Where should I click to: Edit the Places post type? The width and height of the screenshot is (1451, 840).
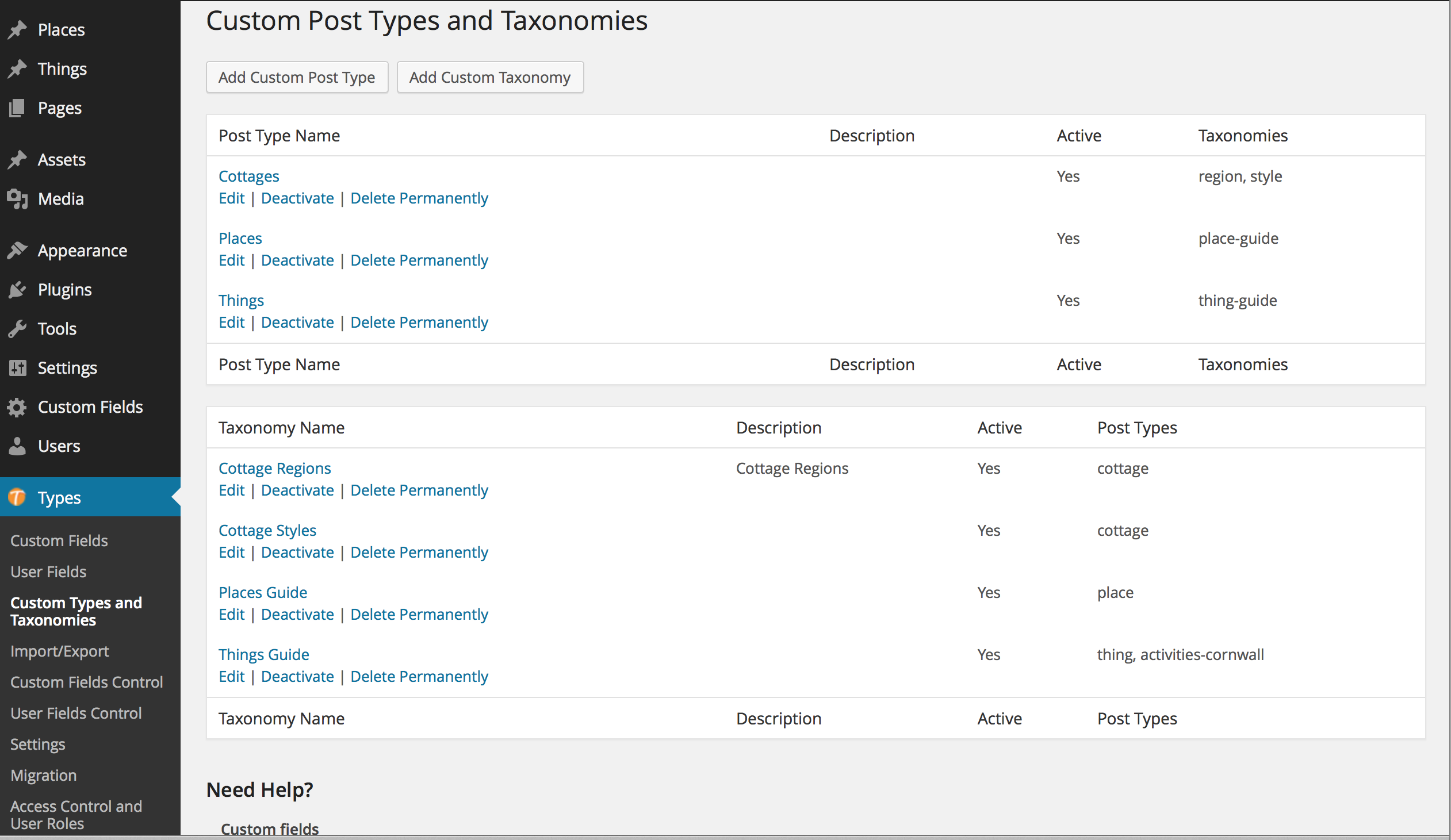tap(232, 260)
